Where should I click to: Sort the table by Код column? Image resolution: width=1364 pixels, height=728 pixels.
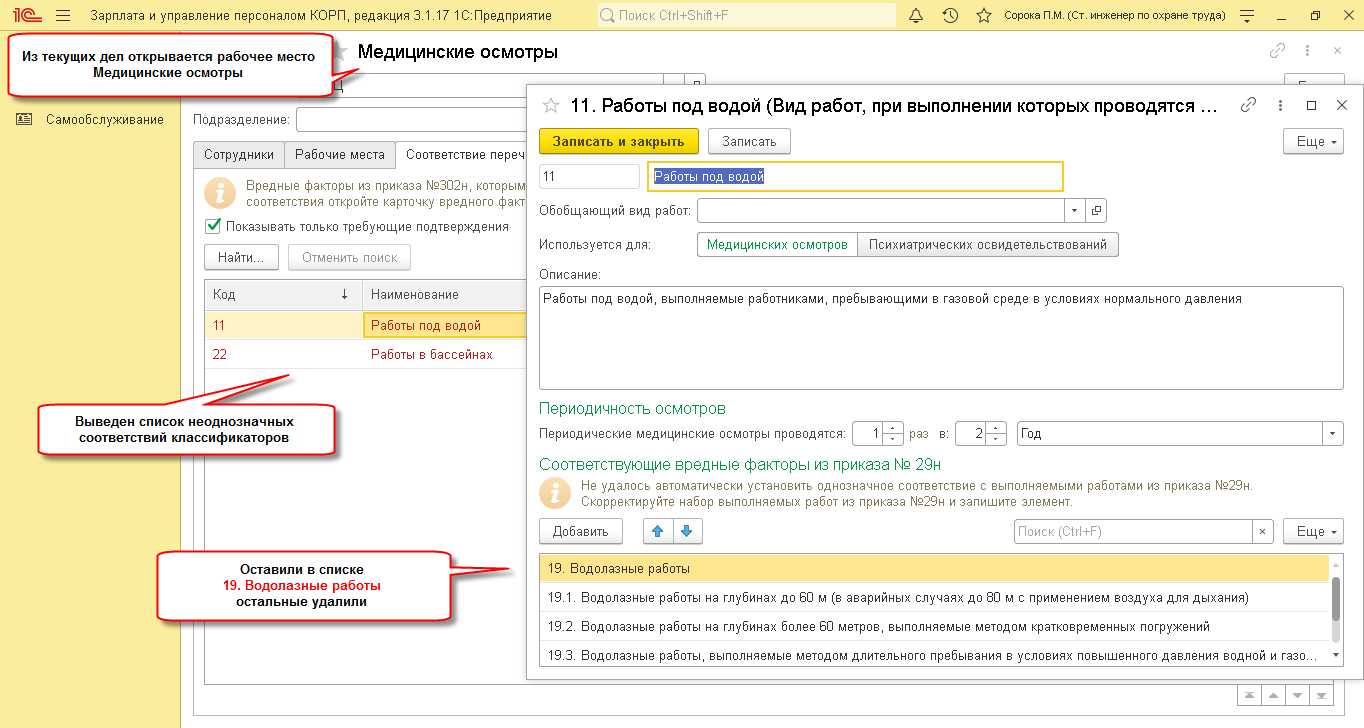(283, 294)
